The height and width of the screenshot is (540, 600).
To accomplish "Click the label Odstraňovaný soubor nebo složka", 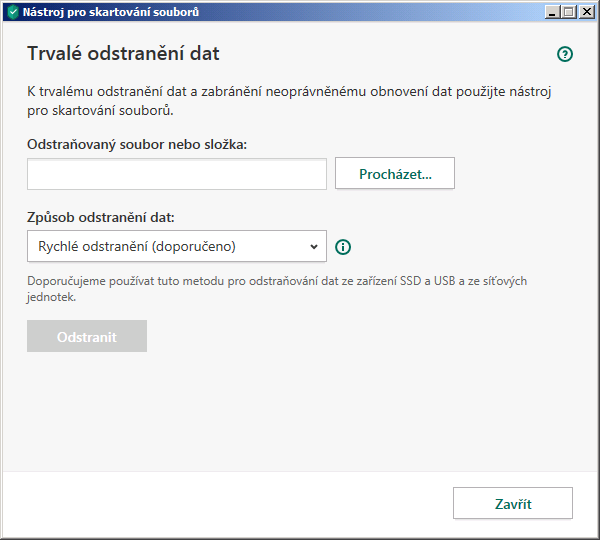I will [137, 145].
